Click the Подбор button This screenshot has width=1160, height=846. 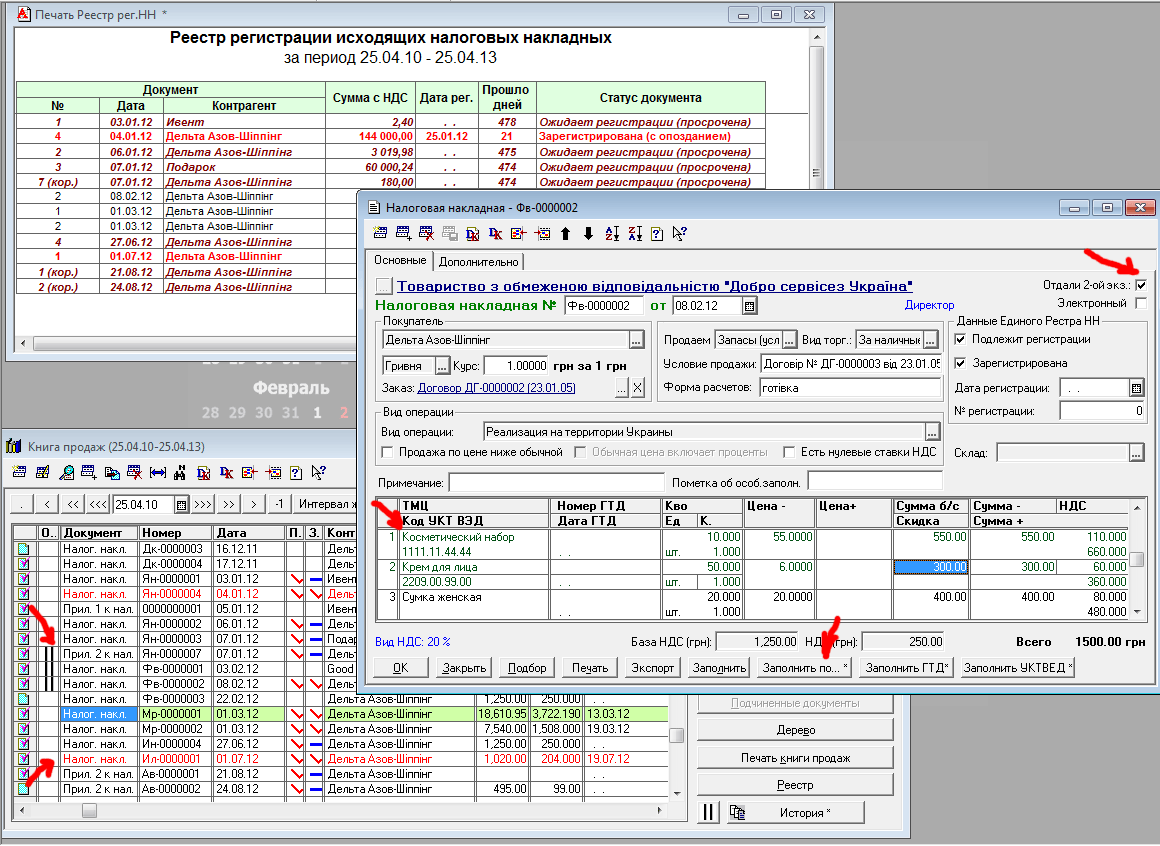527,668
